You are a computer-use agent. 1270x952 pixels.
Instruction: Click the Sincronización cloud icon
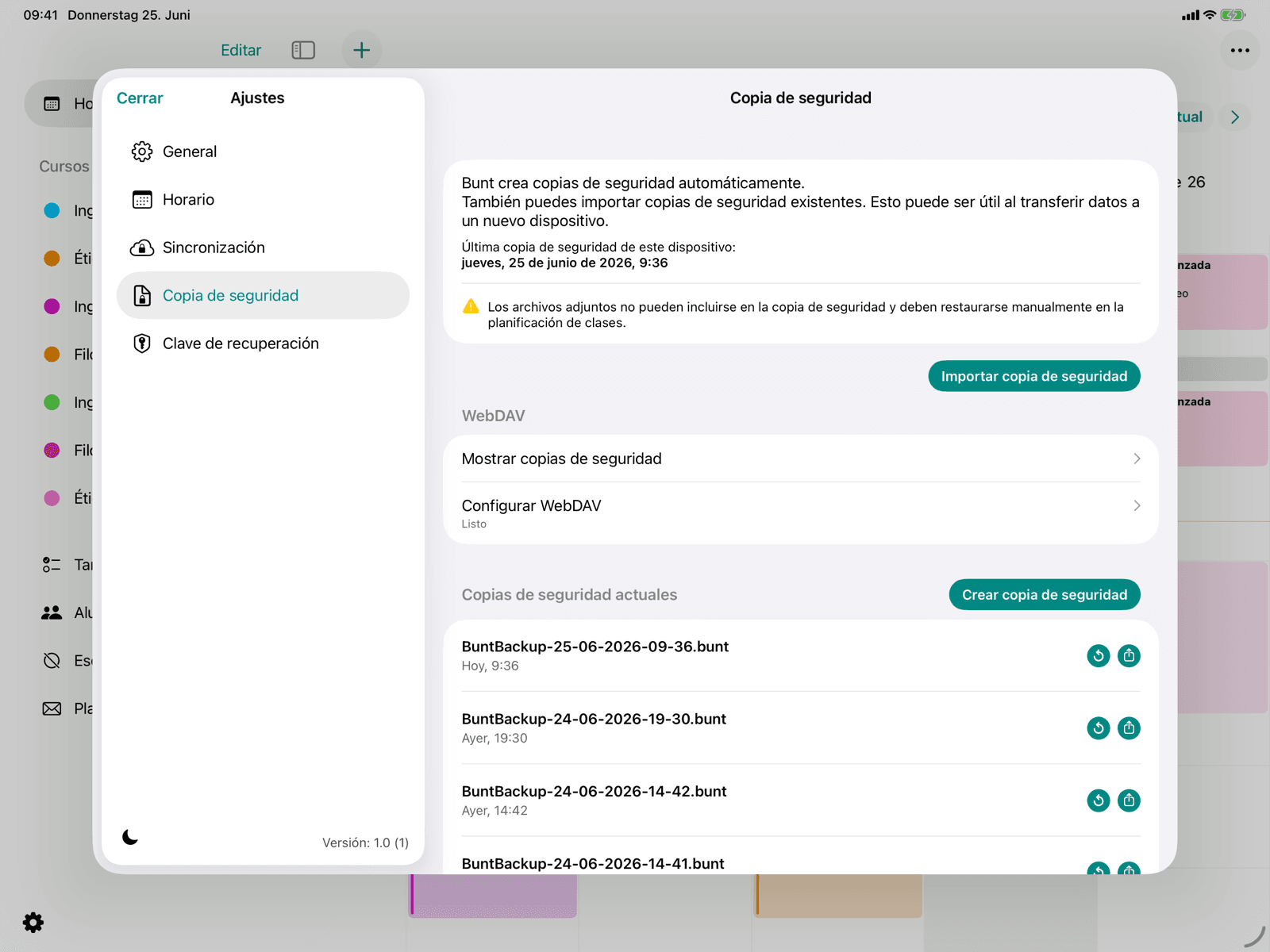pyautogui.click(x=142, y=248)
